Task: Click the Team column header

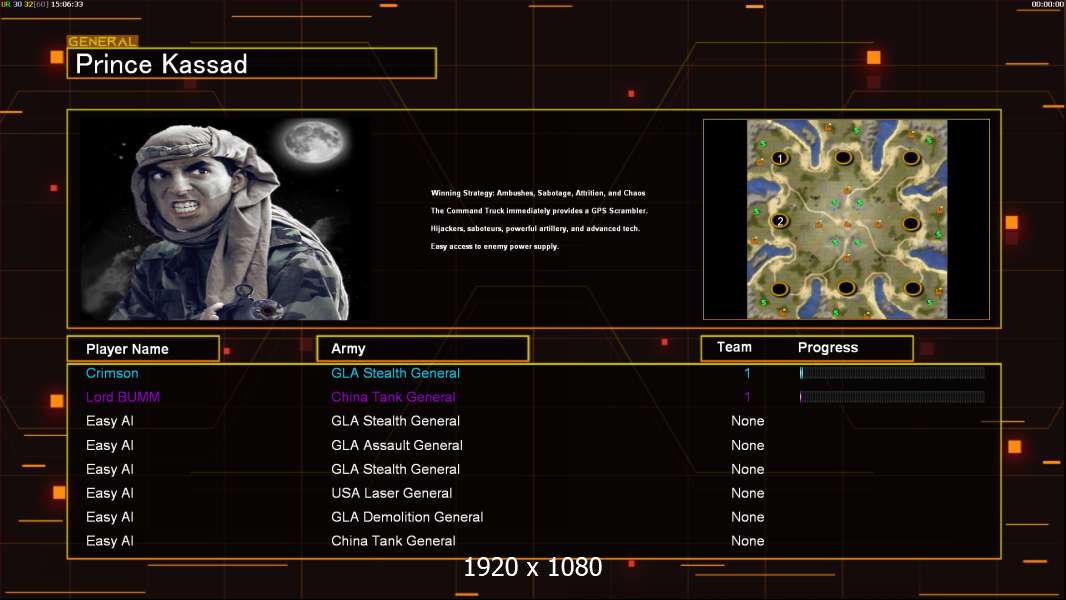Action: (734, 347)
